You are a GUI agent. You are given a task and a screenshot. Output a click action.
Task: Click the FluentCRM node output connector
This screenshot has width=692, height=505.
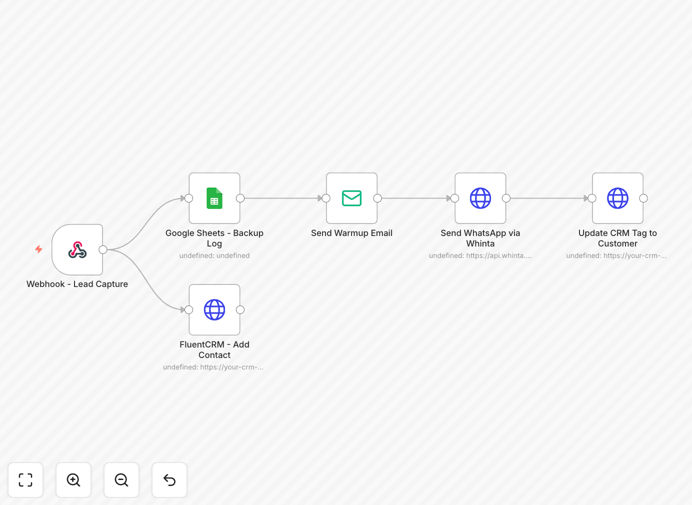pyautogui.click(x=240, y=310)
